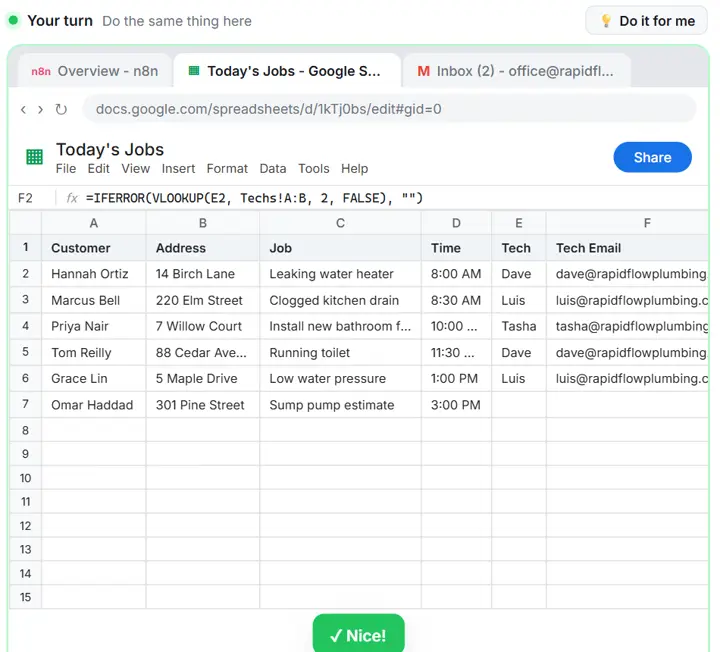Click the browser back arrow

[x=23, y=109]
